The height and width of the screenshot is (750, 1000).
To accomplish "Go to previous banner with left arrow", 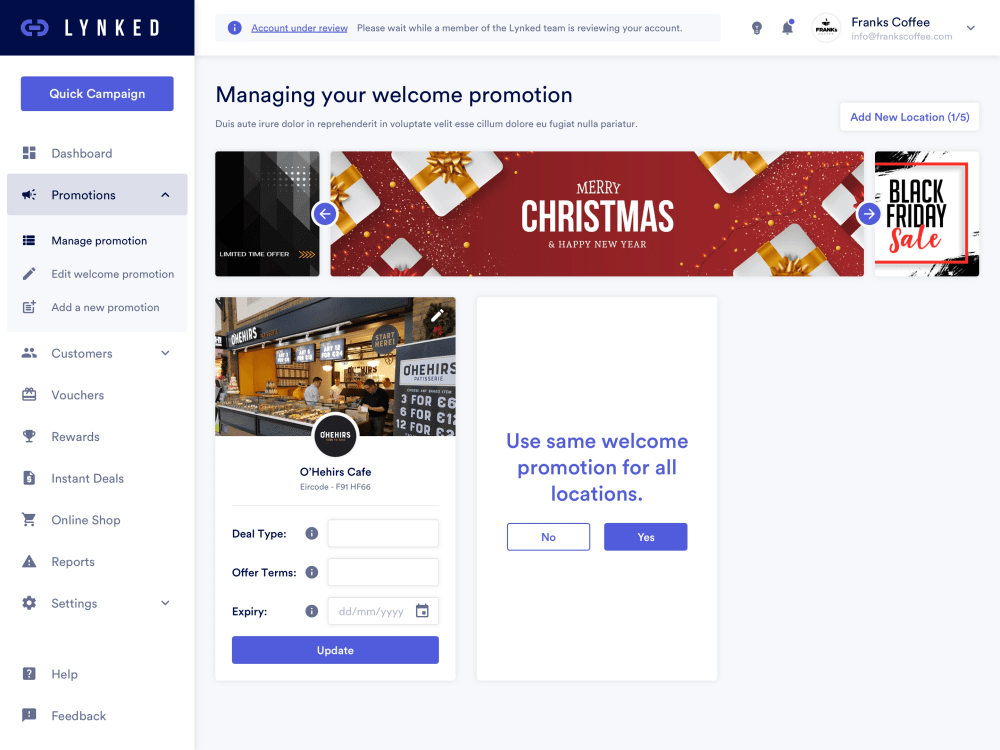I will [x=325, y=214].
